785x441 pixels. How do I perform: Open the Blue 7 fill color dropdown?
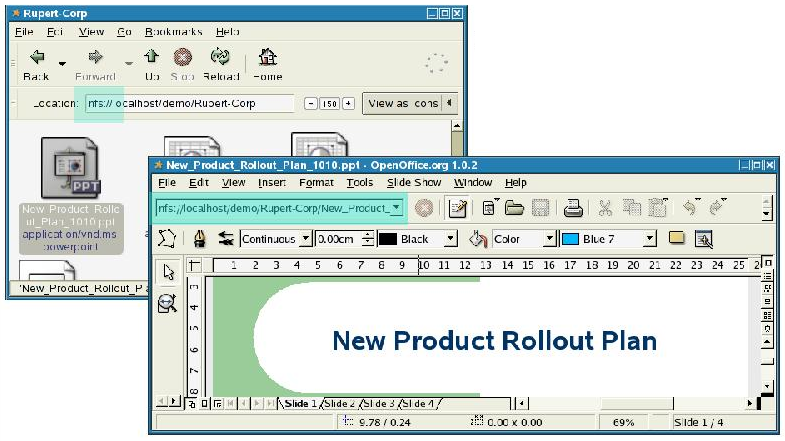click(608, 239)
